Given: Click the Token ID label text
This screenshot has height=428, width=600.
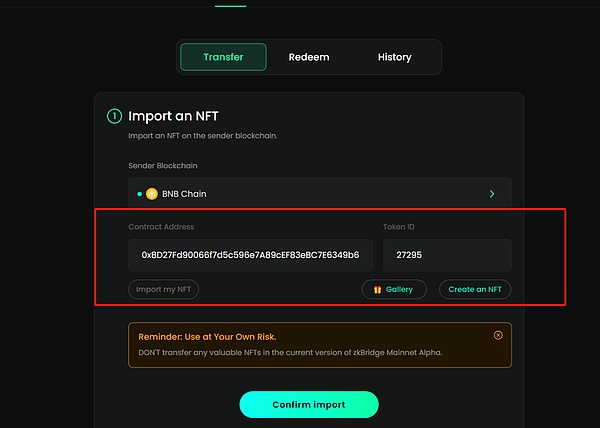Looking at the screenshot, I should (400, 228).
